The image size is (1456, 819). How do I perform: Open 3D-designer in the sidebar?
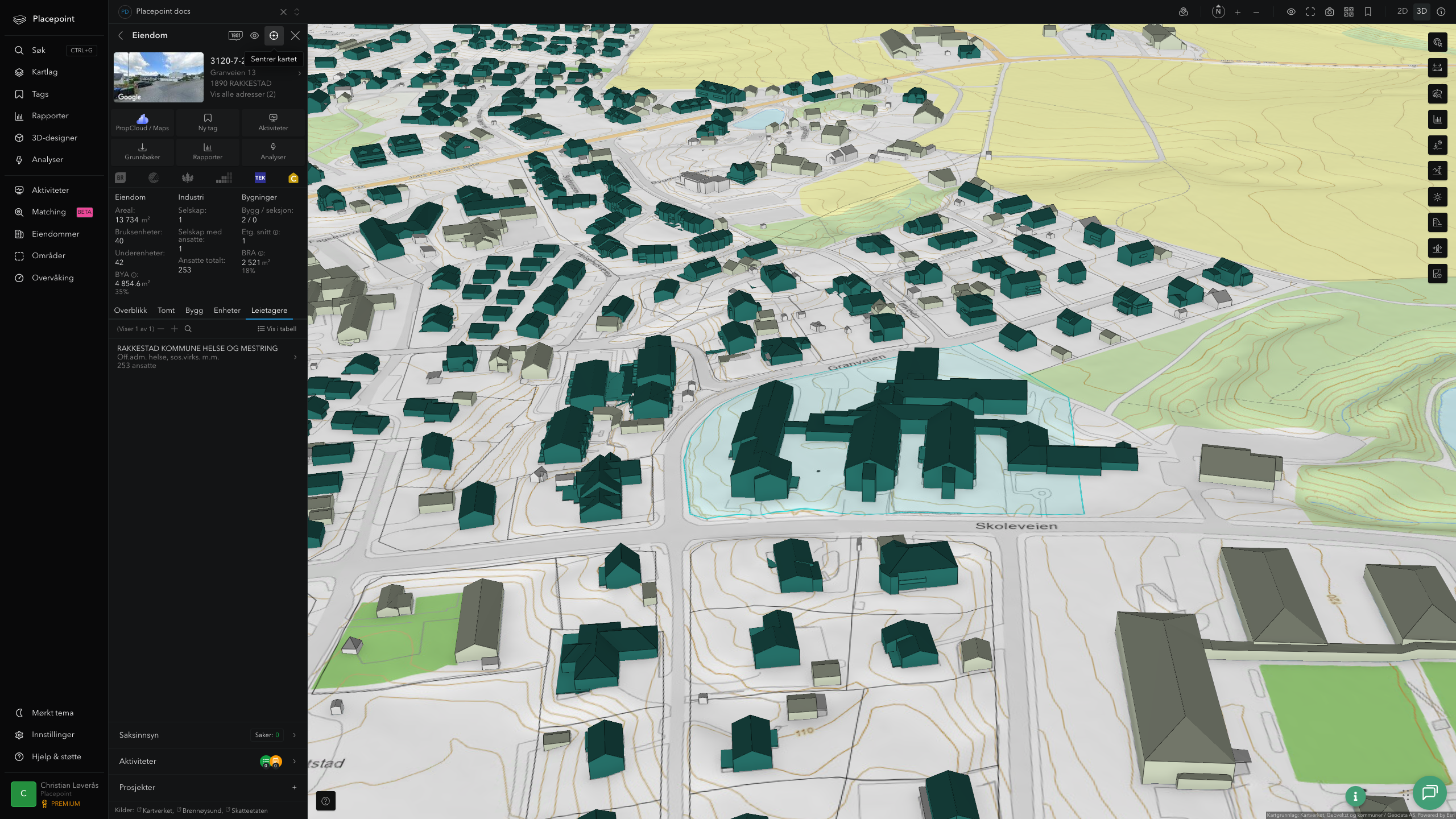[54, 138]
